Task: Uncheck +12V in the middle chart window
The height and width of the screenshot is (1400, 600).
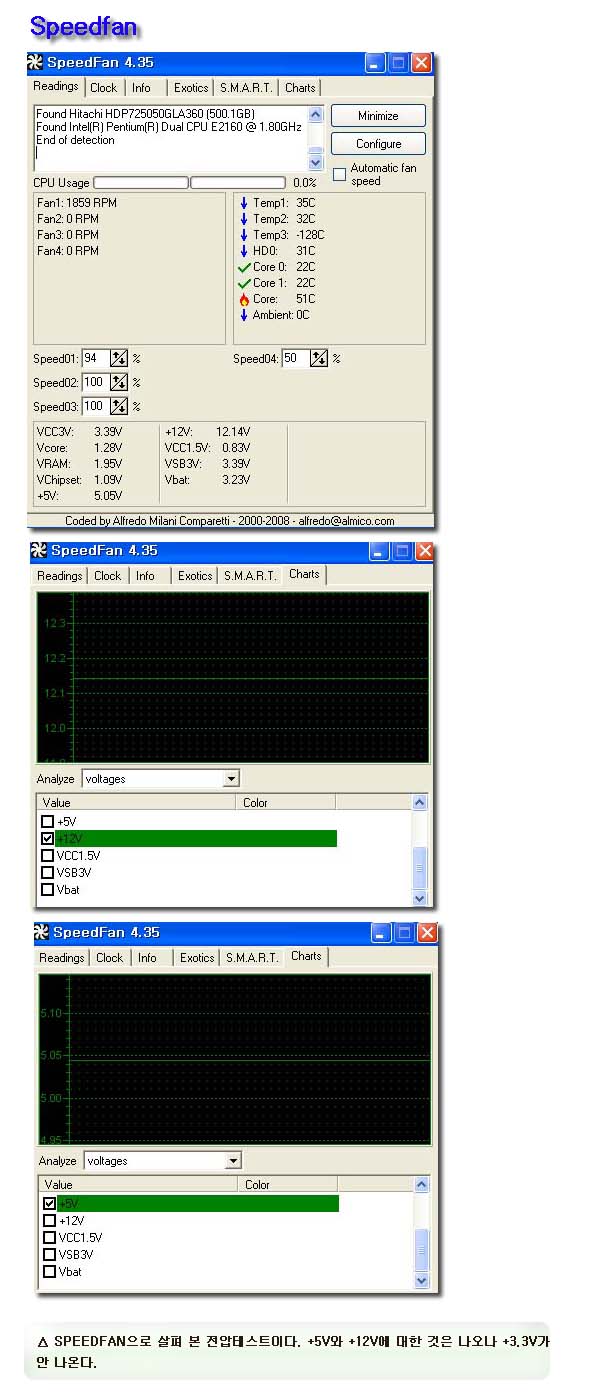Action: click(47, 838)
